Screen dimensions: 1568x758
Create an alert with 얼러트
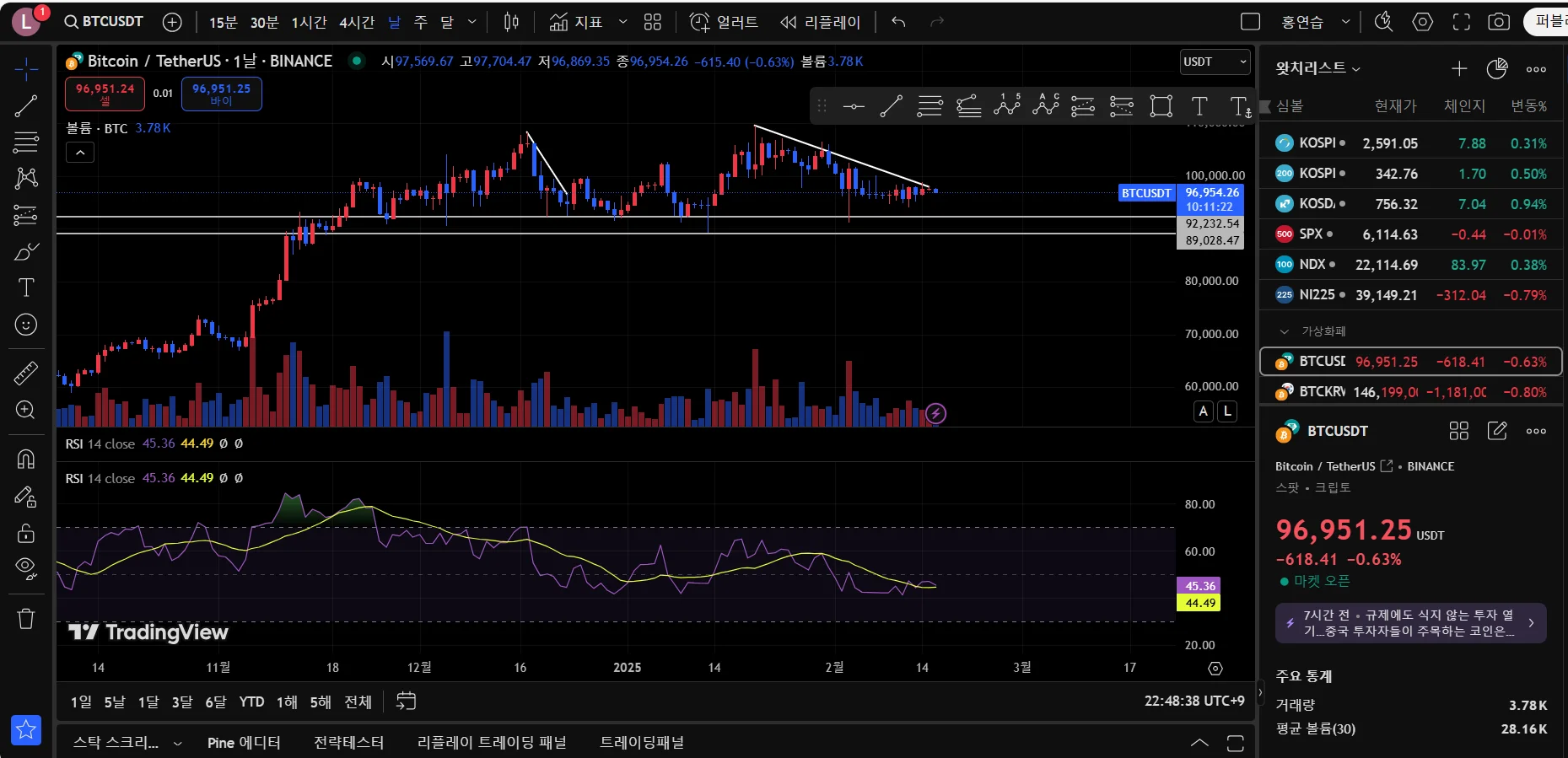pos(724,22)
